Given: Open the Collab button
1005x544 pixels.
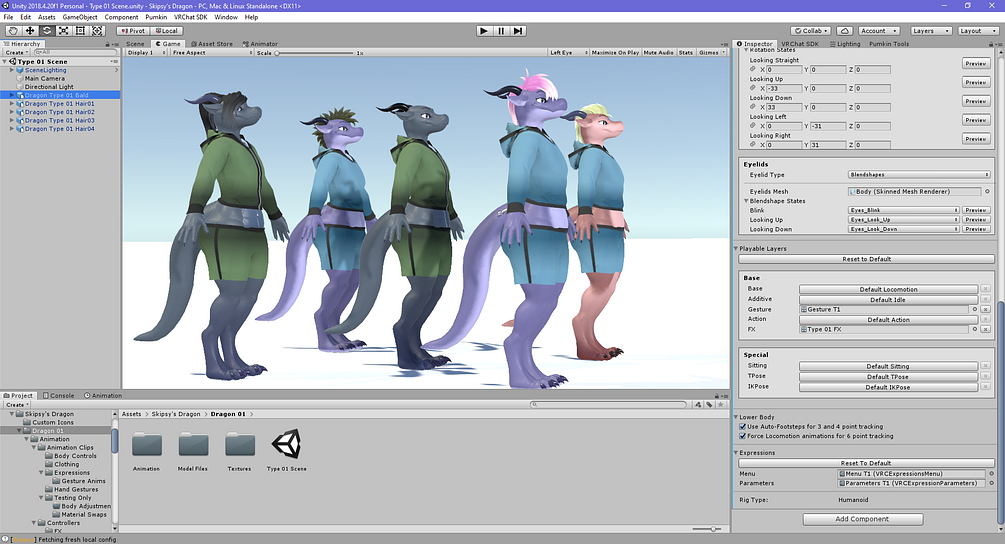Looking at the screenshot, I should pos(811,31).
